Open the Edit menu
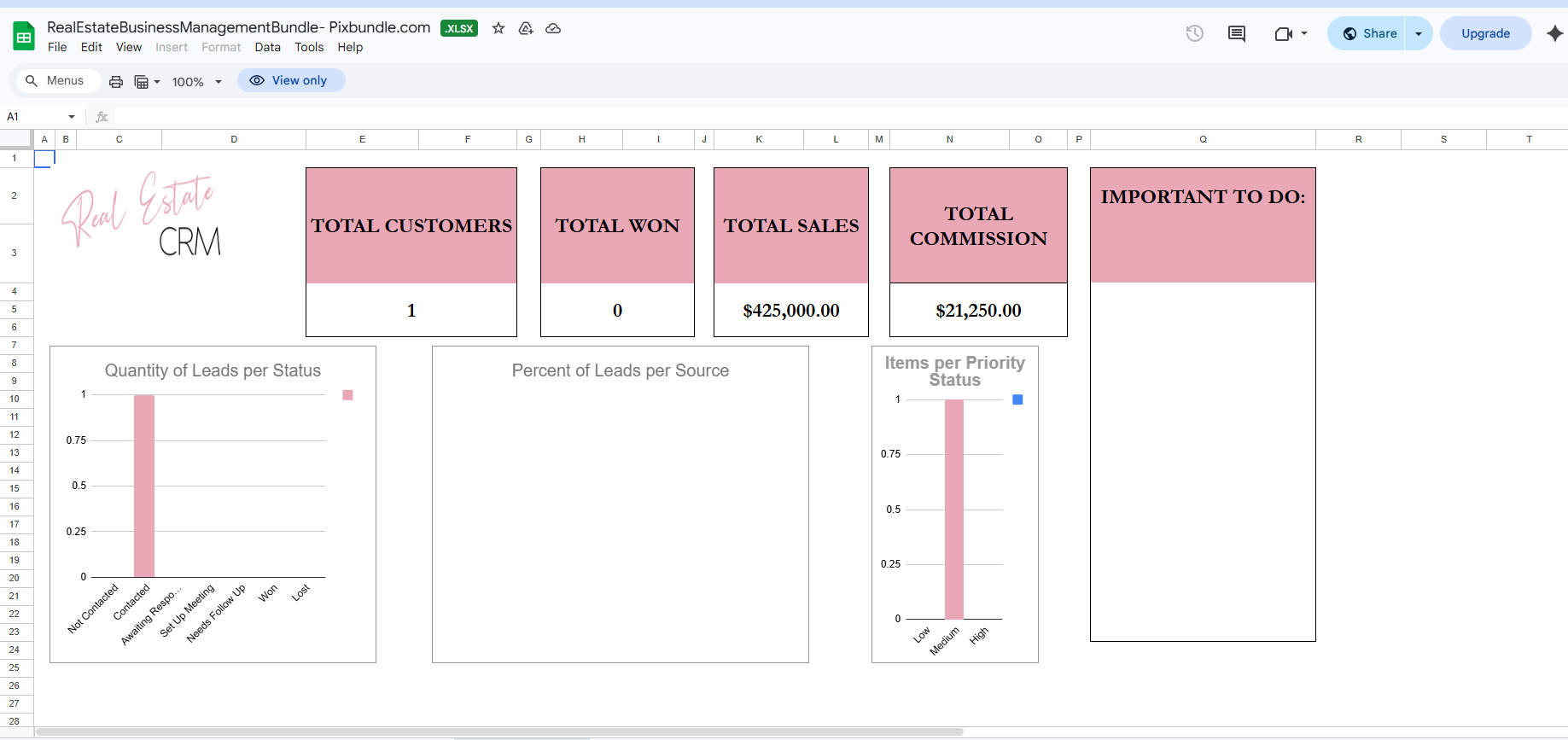 91,47
